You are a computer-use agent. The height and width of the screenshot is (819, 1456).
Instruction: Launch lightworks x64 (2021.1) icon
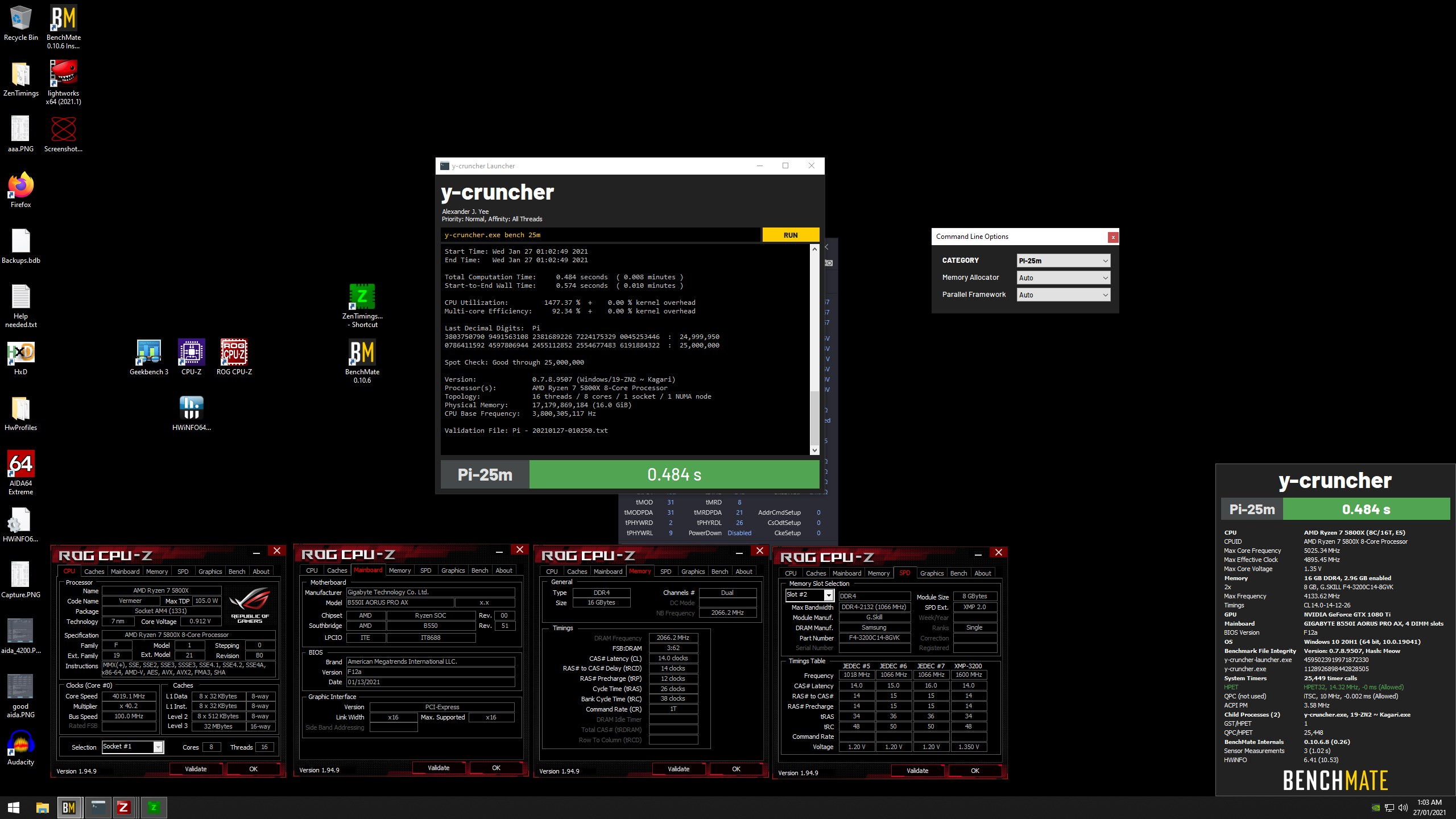coord(63,83)
